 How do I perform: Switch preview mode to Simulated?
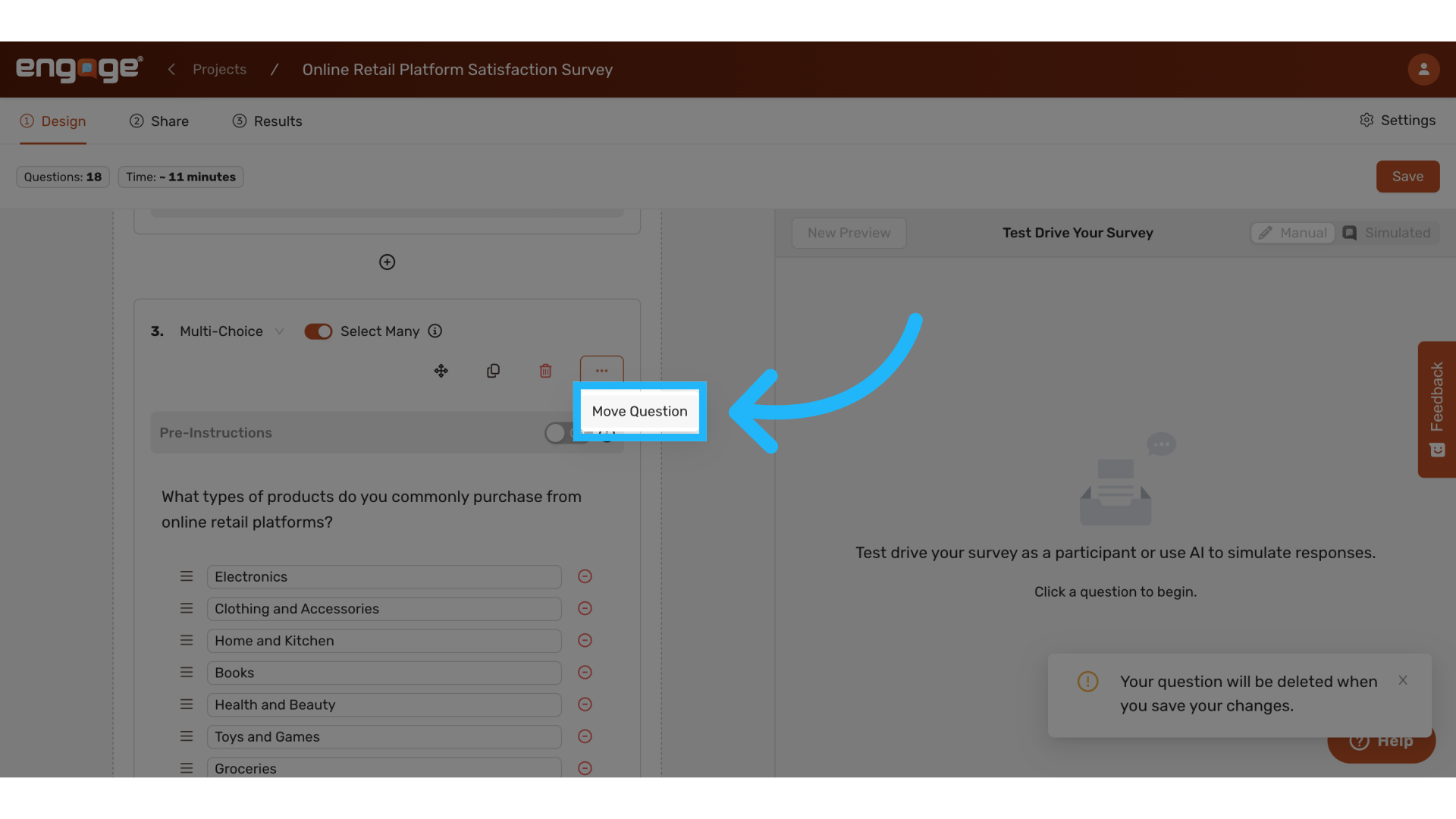tap(1387, 233)
